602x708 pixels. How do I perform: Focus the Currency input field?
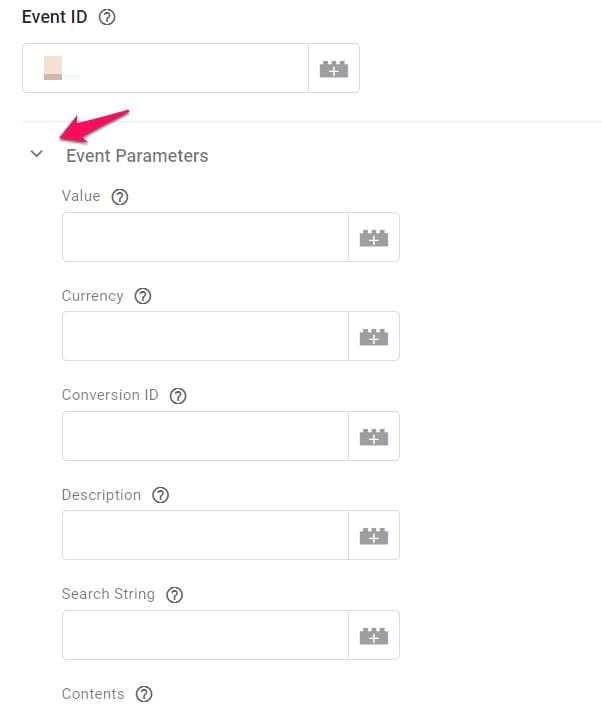205,336
